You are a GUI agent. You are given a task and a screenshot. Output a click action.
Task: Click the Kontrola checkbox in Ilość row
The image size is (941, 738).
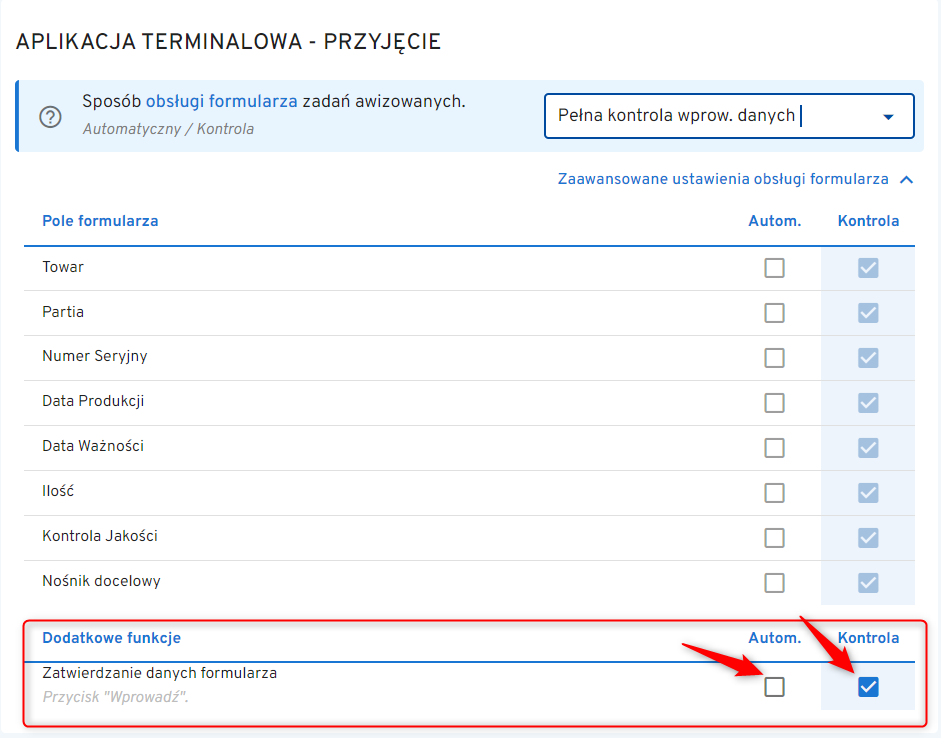(868, 493)
